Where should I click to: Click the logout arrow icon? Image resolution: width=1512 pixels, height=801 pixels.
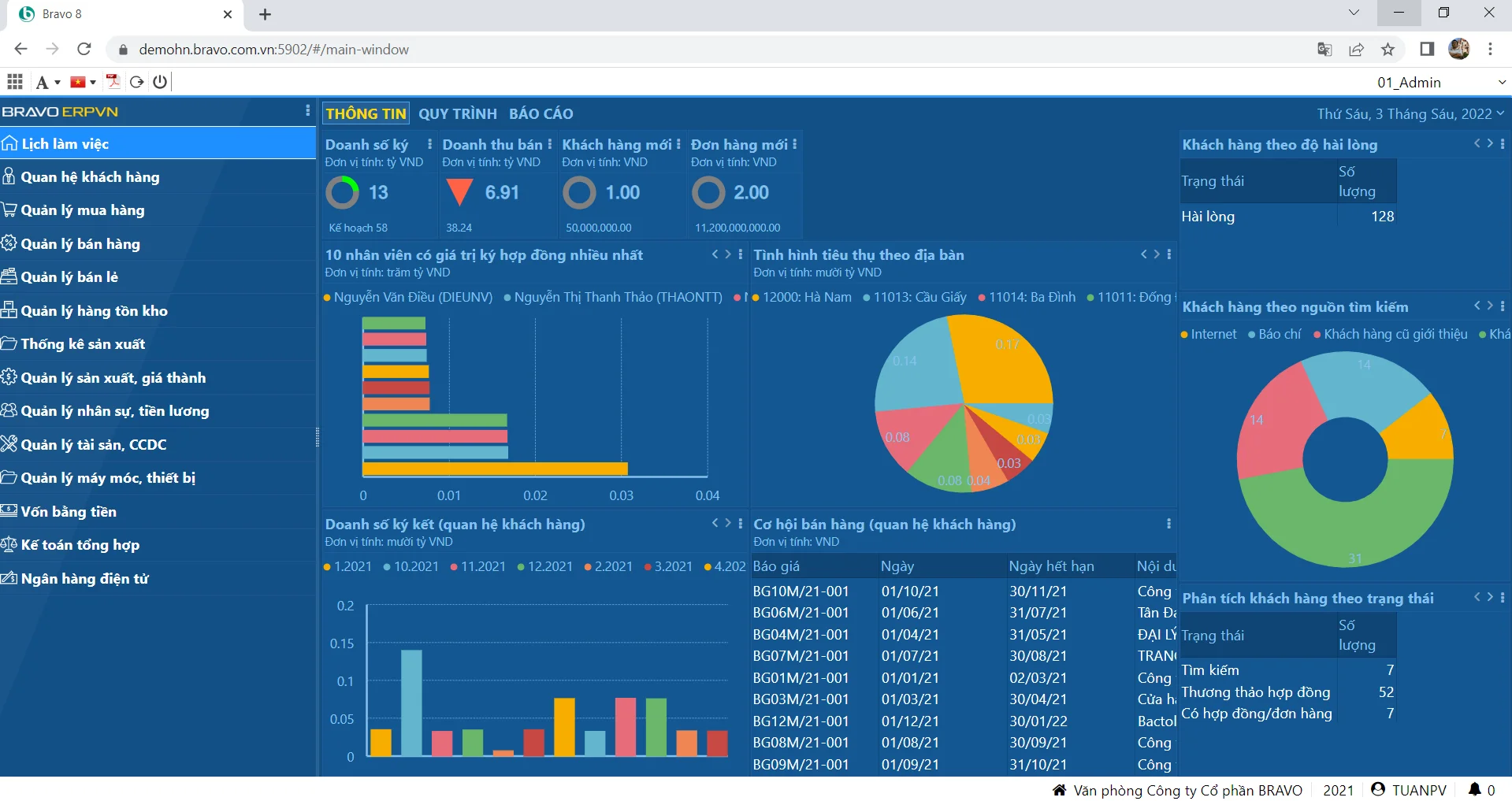point(136,82)
